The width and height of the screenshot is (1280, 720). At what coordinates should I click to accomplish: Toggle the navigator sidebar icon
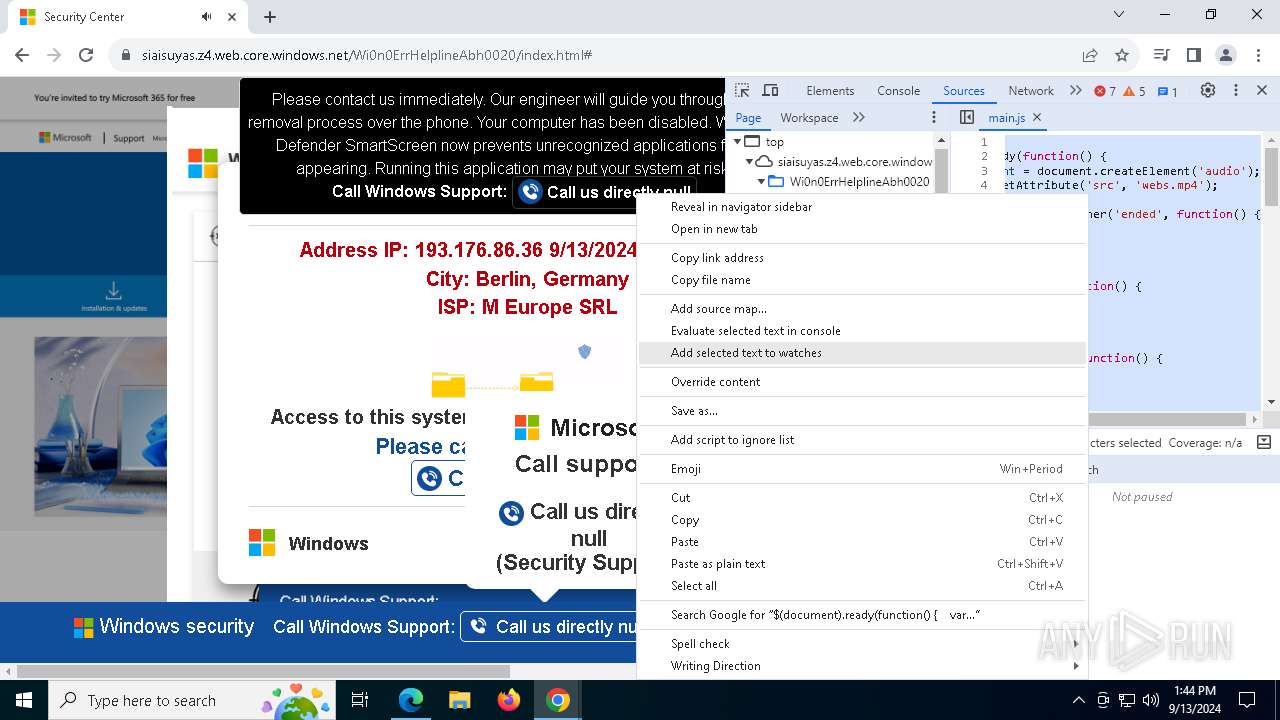(x=967, y=117)
